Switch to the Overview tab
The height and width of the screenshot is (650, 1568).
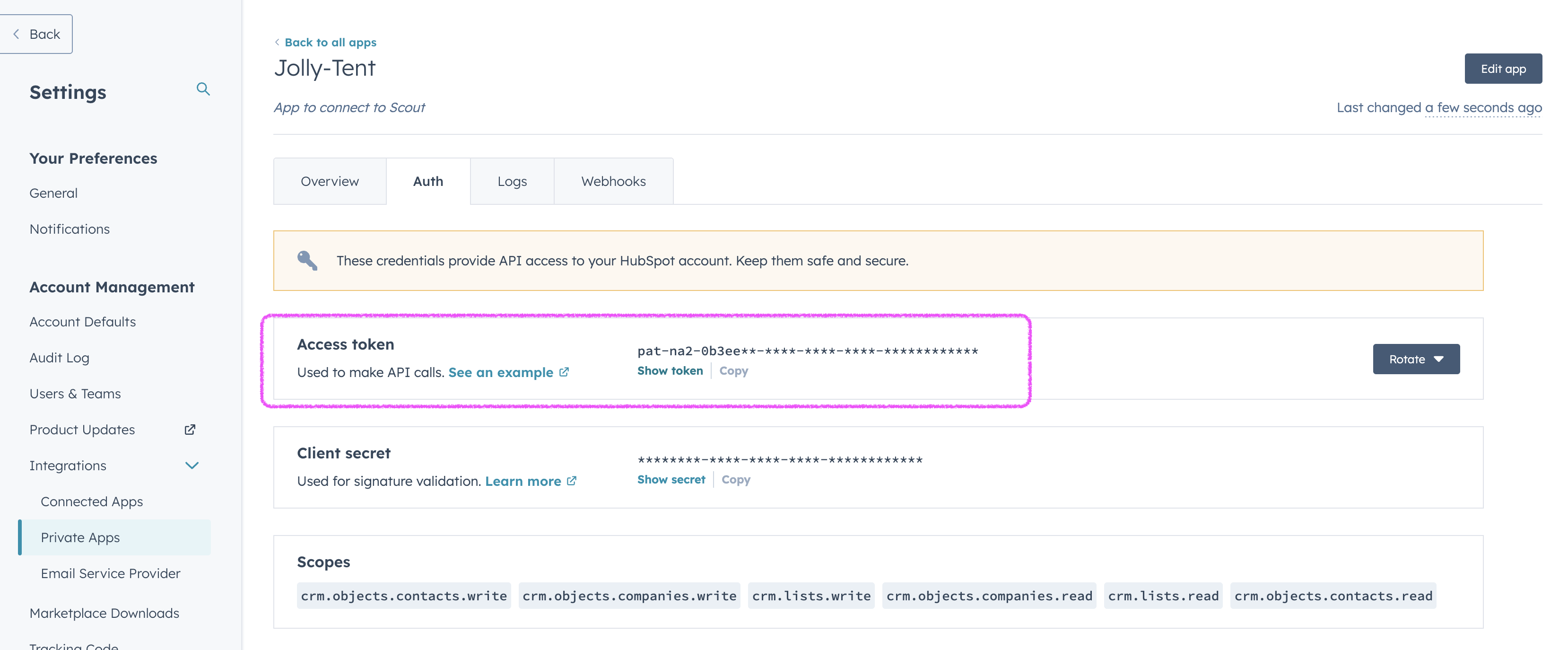click(329, 182)
